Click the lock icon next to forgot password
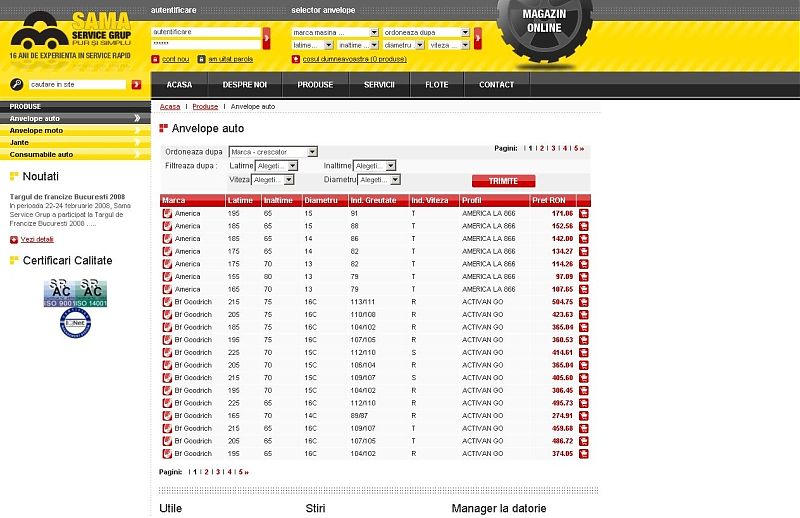Screen dimensions: 800x518 (202, 59)
